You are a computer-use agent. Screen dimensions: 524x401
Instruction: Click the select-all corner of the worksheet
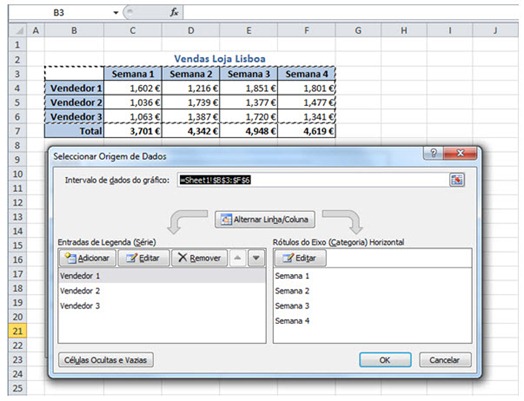click(x=18, y=30)
